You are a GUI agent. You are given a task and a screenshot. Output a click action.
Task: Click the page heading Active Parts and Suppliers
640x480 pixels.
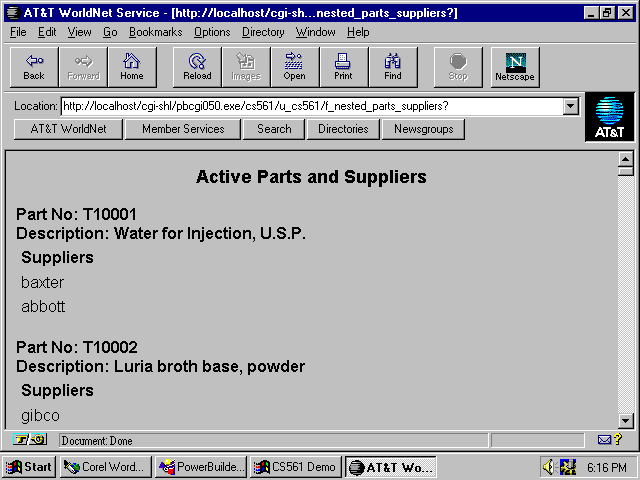click(x=311, y=177)
